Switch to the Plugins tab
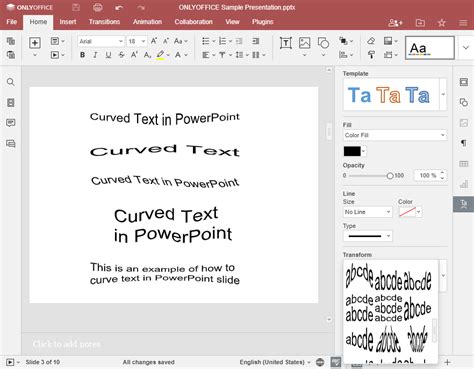 (263, 22)
